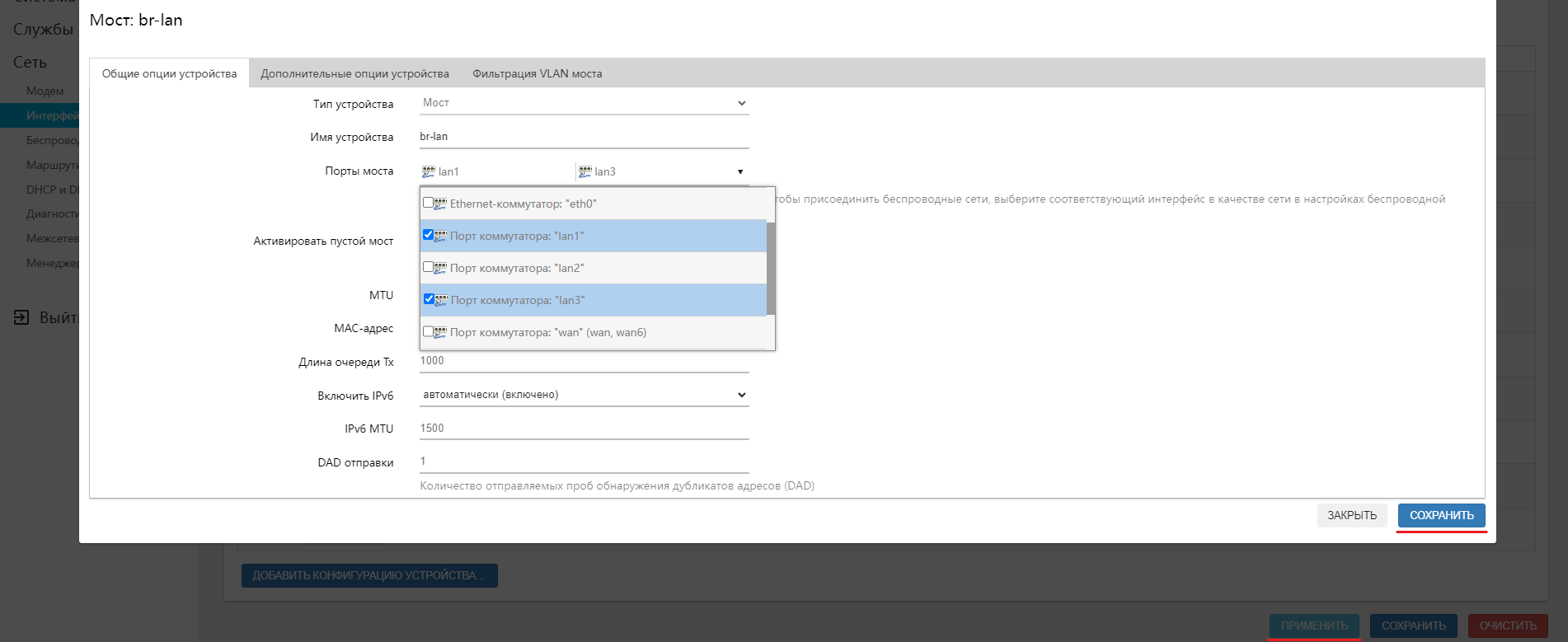Collapse the Порты моста dropdown arrow
The width and height of the screenshot is (1568, 642).
pyautogui.click(x=739, y=171)
